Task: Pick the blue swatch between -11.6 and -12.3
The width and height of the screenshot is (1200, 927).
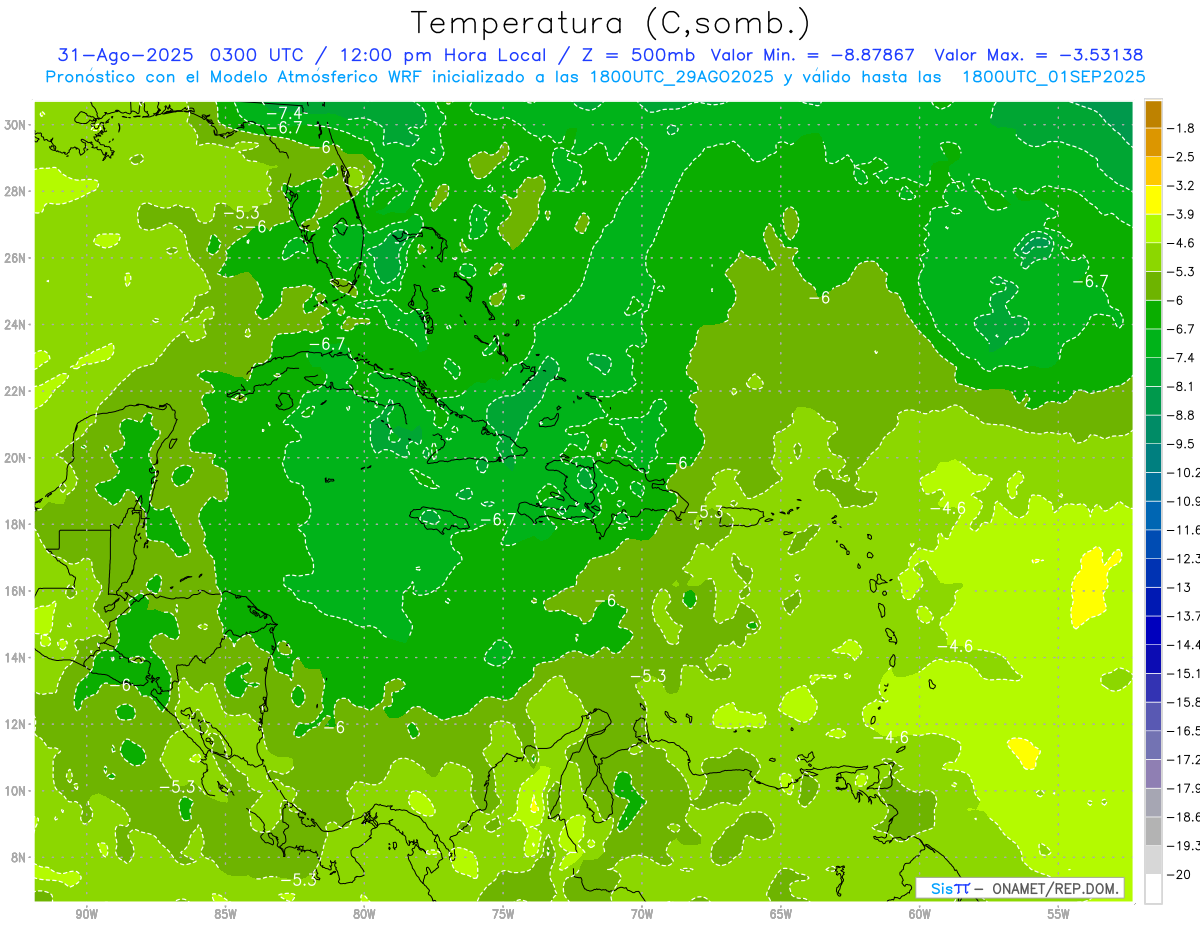Action: tap(1153, 544)
